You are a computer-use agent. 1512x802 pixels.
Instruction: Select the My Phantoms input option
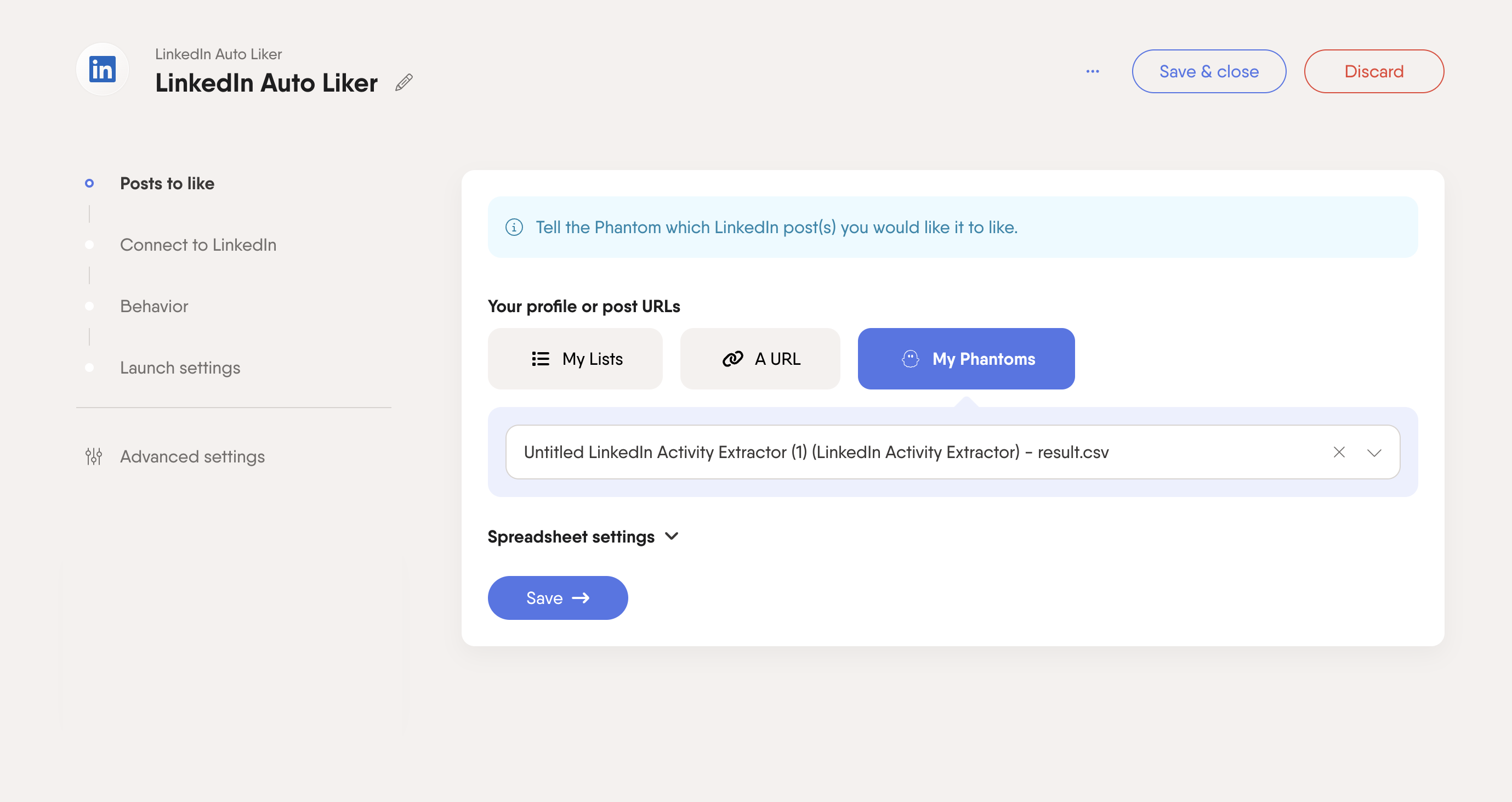coord(966,359)
